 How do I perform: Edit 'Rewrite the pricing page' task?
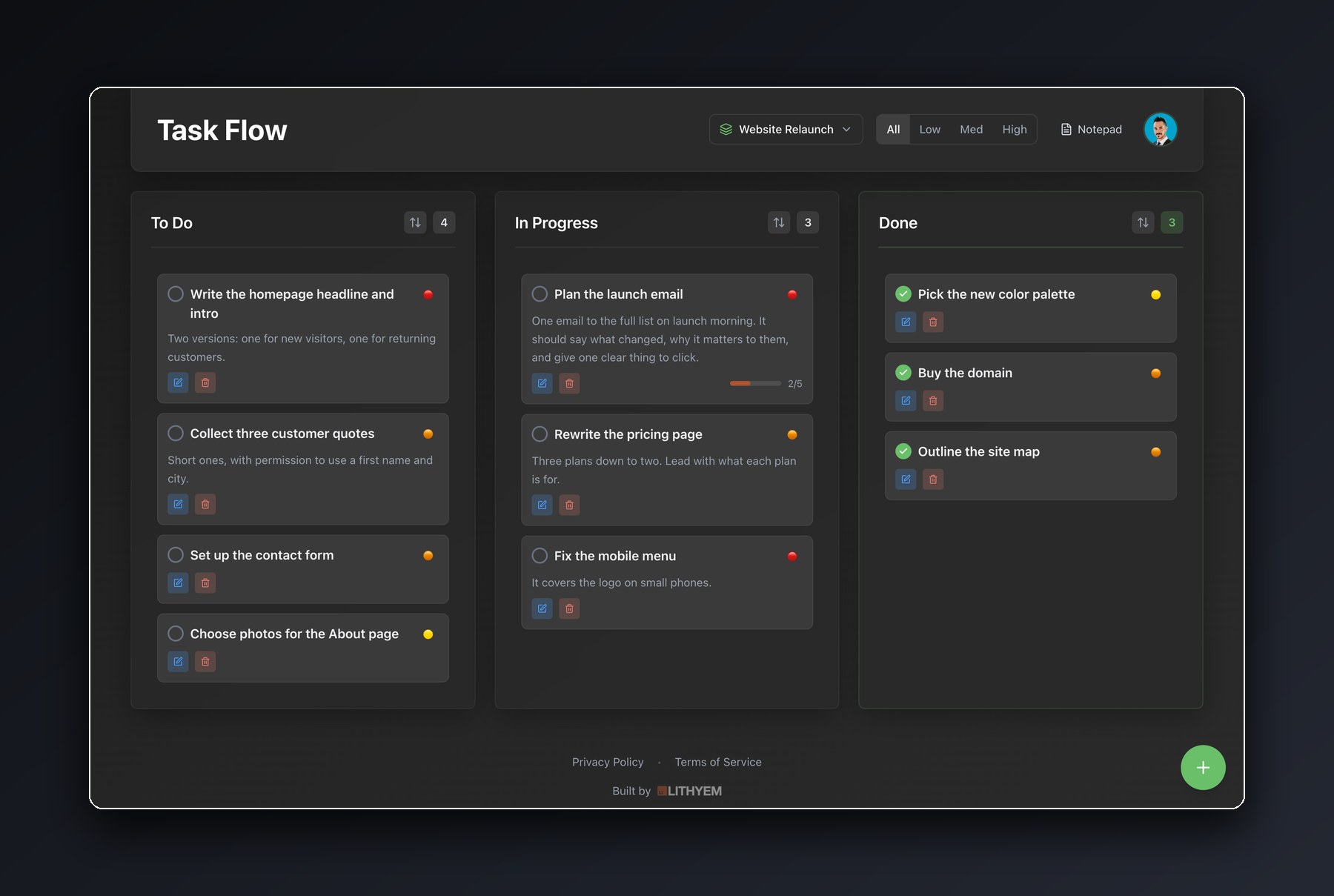(x=542, y=505)
